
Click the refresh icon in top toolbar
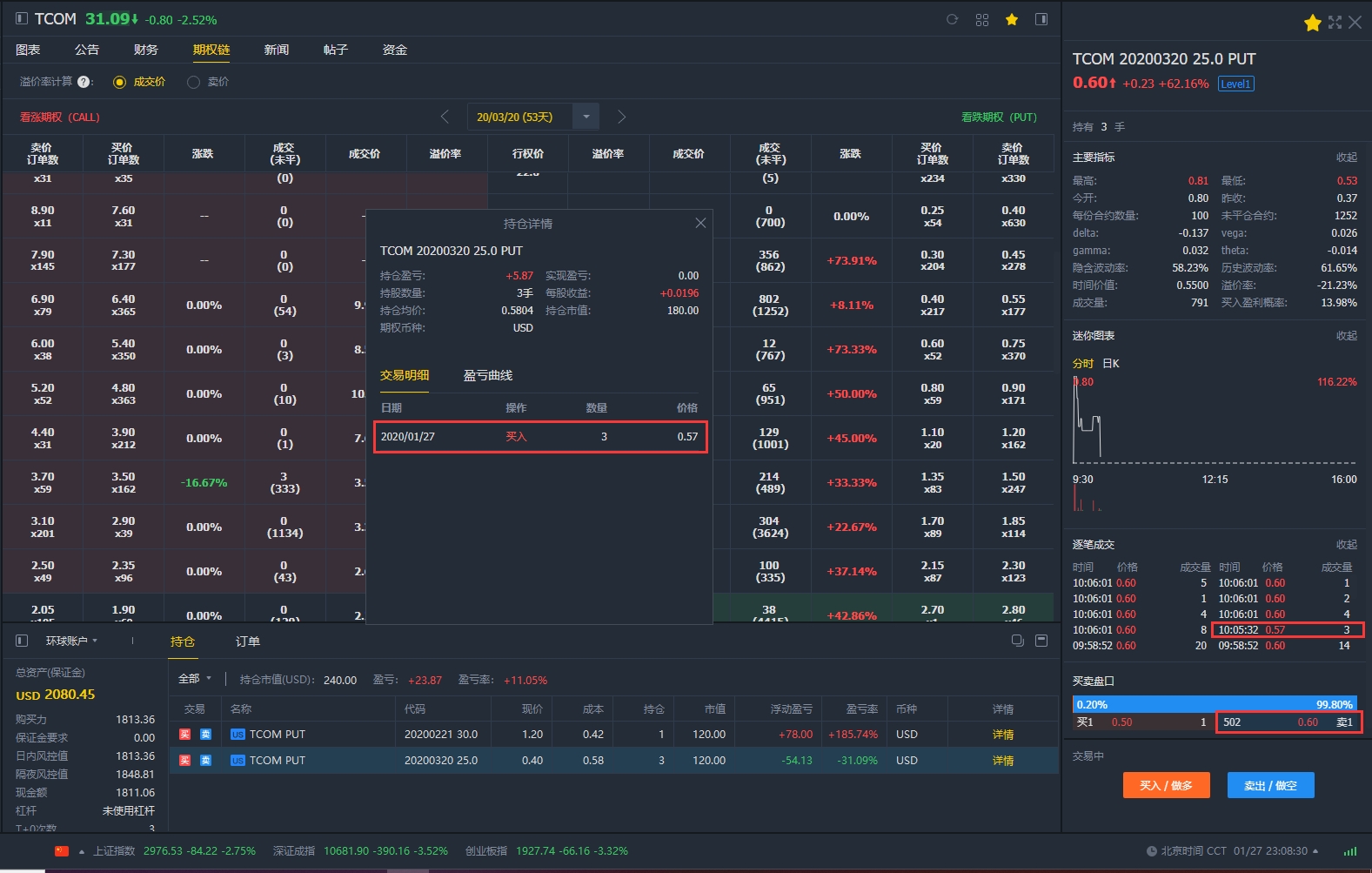[952, 19]
